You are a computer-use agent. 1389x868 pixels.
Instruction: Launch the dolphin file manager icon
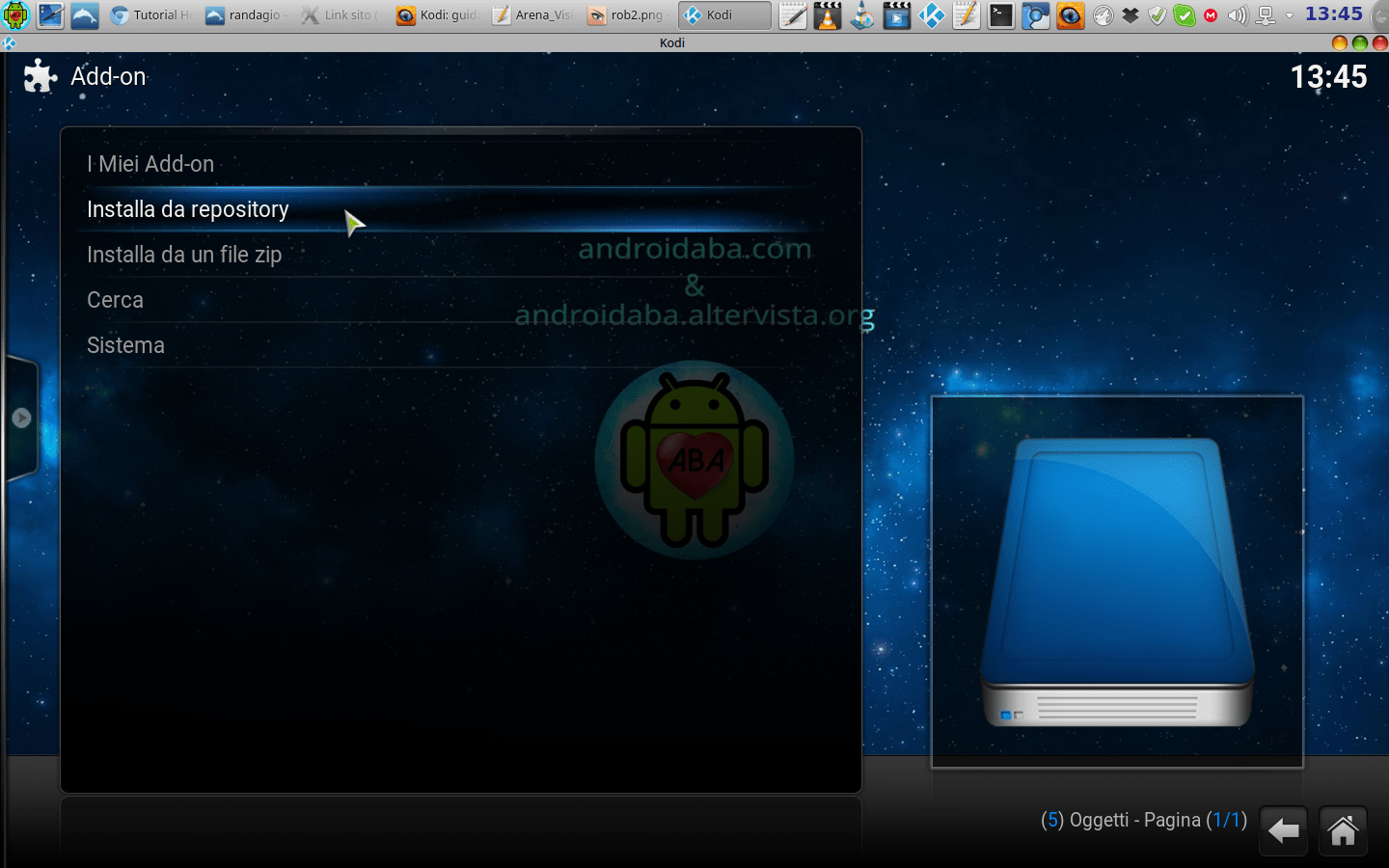(x=85, y=14)
